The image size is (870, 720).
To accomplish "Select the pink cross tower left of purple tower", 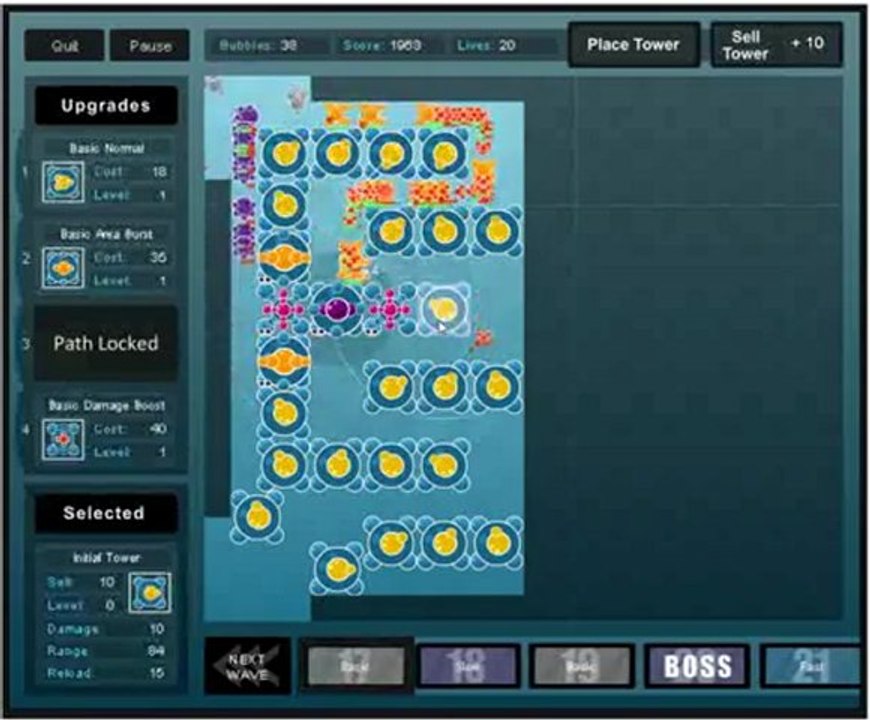I will [284, 310].
